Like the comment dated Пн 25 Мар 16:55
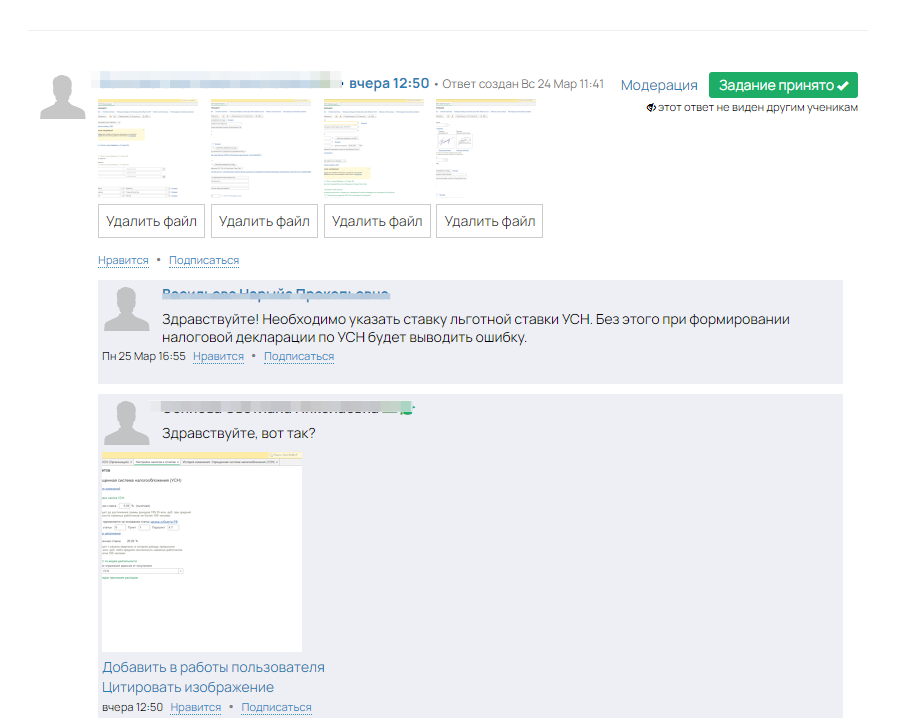 218,356
